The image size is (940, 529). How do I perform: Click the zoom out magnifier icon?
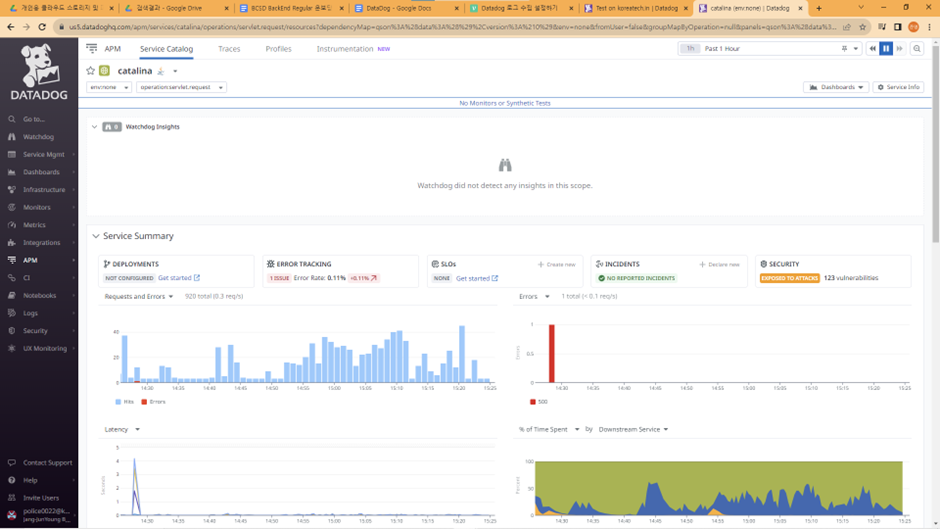pos(917,49)
